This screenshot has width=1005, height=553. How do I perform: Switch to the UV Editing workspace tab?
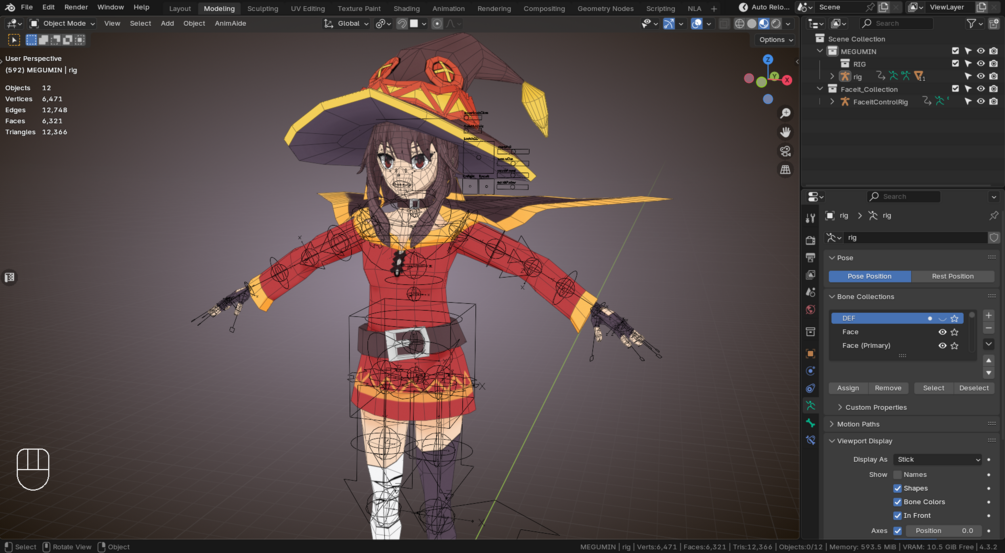[x=308, y=8]
